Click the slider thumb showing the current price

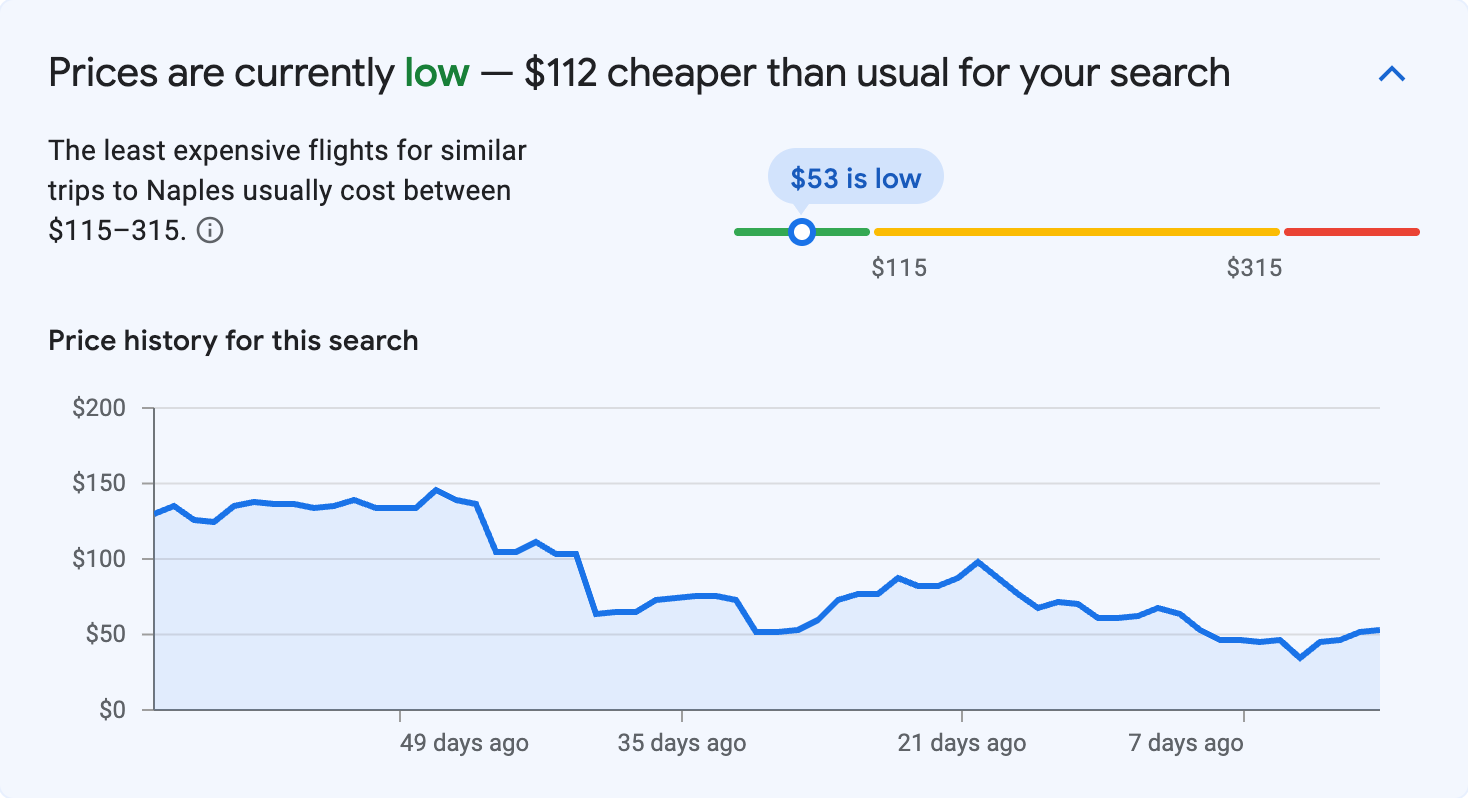tap(802, 232)
